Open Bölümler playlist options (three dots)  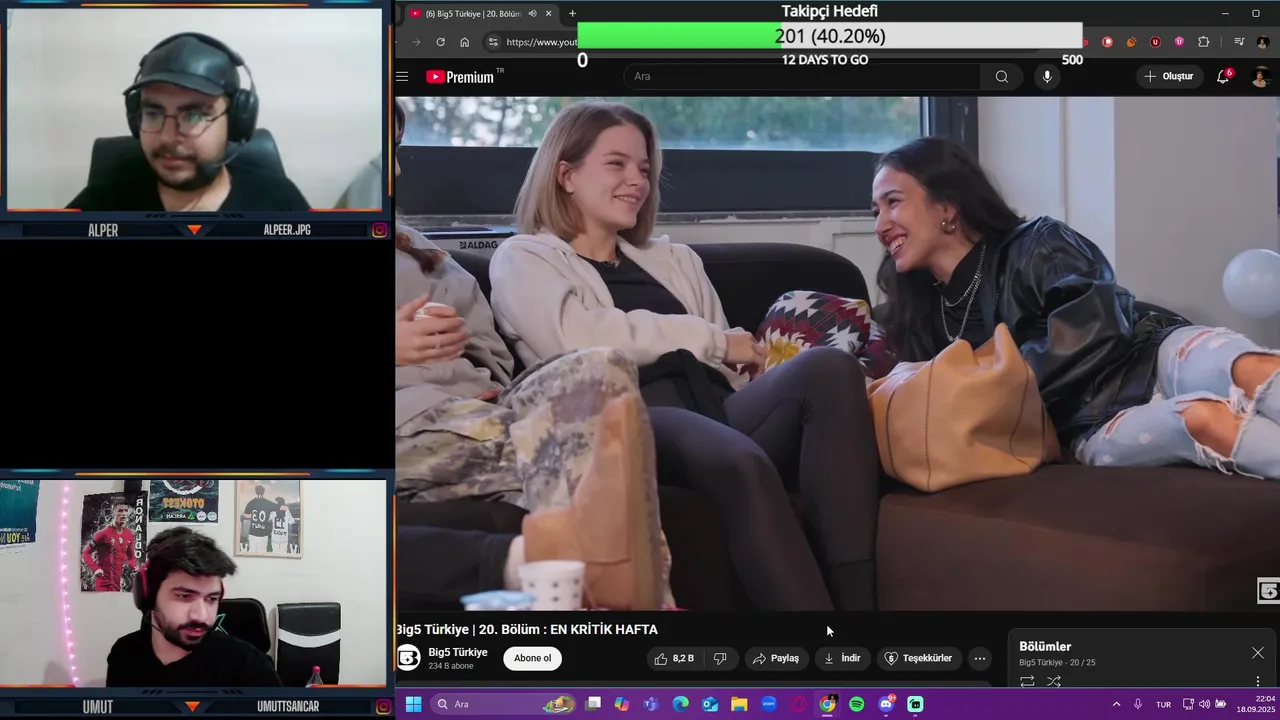[x=1258, y=681]
